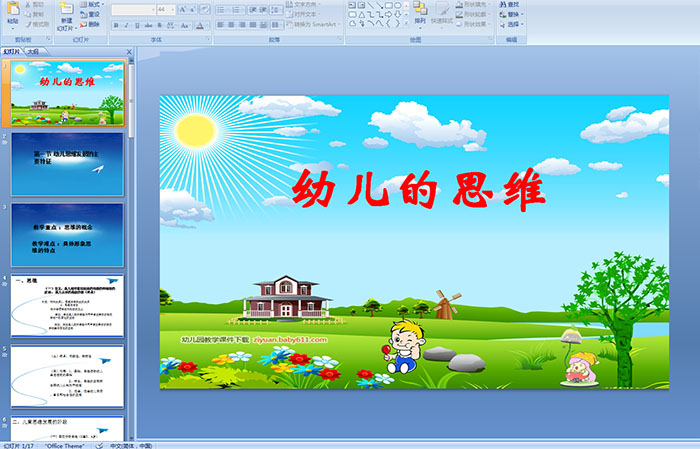The image size is (700, 449).
Task: Expand the shapes gallery More arrow
Action: [x=406, y=23]
